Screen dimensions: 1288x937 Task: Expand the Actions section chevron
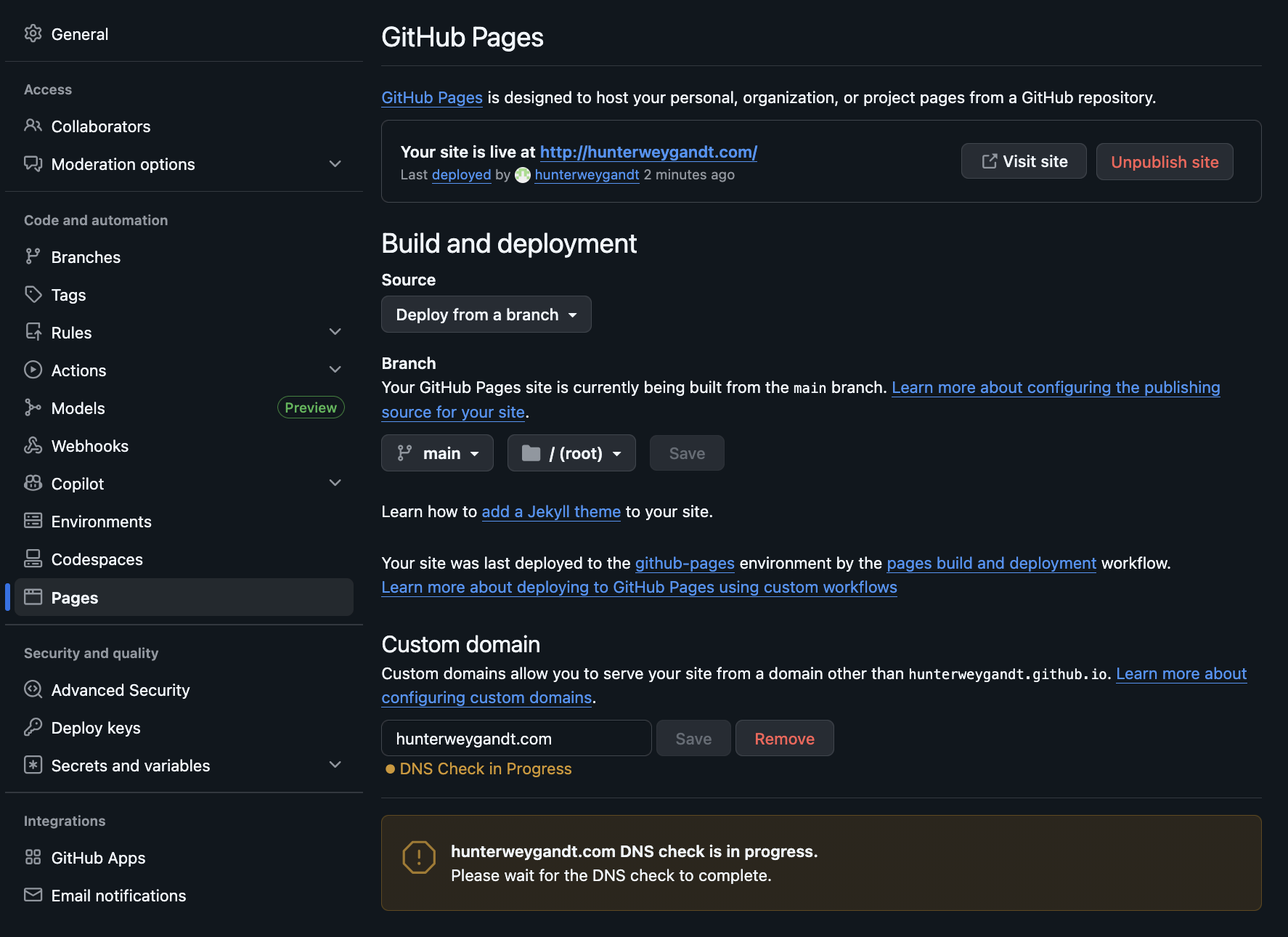tap(335, 370)
